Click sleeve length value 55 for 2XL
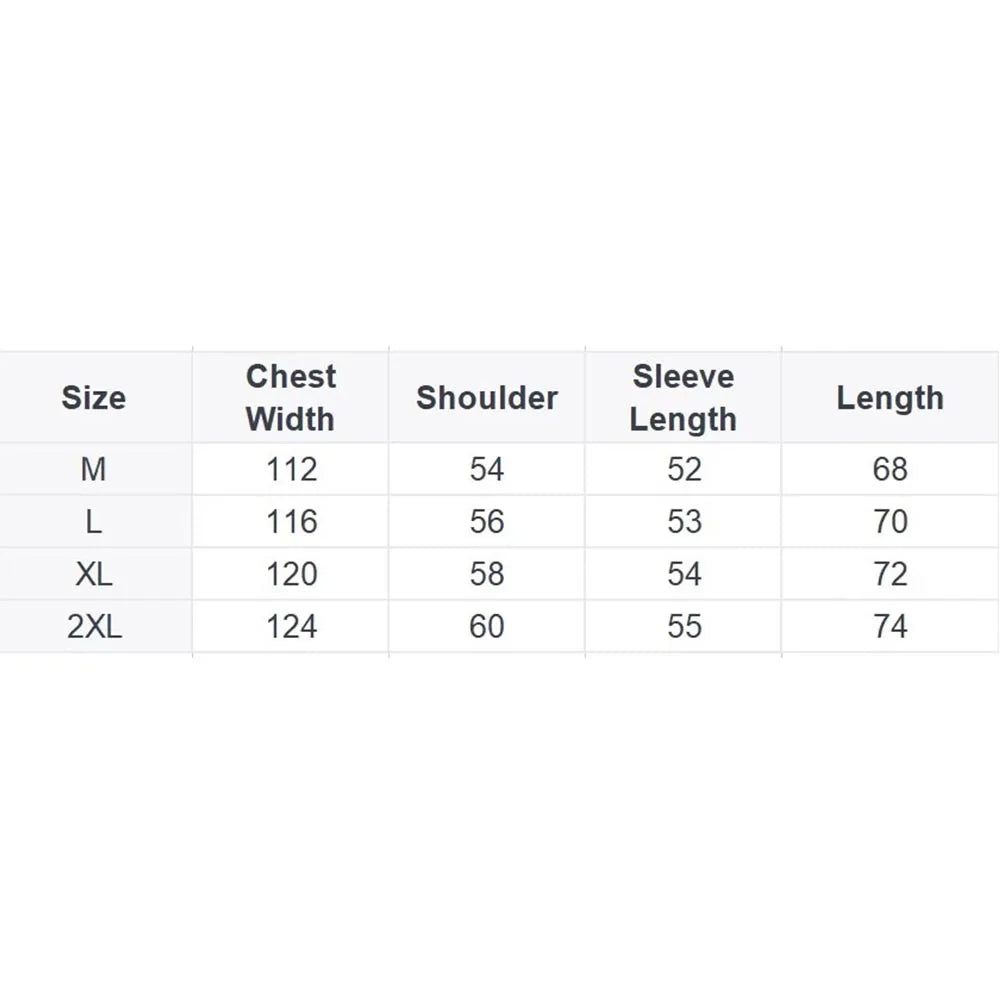 [x=684, y=627]
